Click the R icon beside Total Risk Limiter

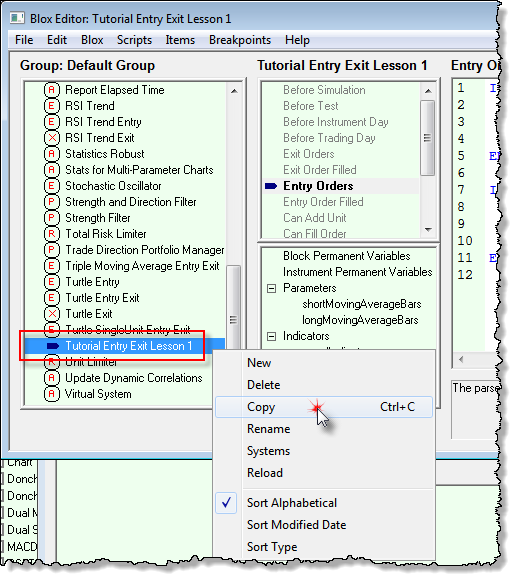[52, 234]
